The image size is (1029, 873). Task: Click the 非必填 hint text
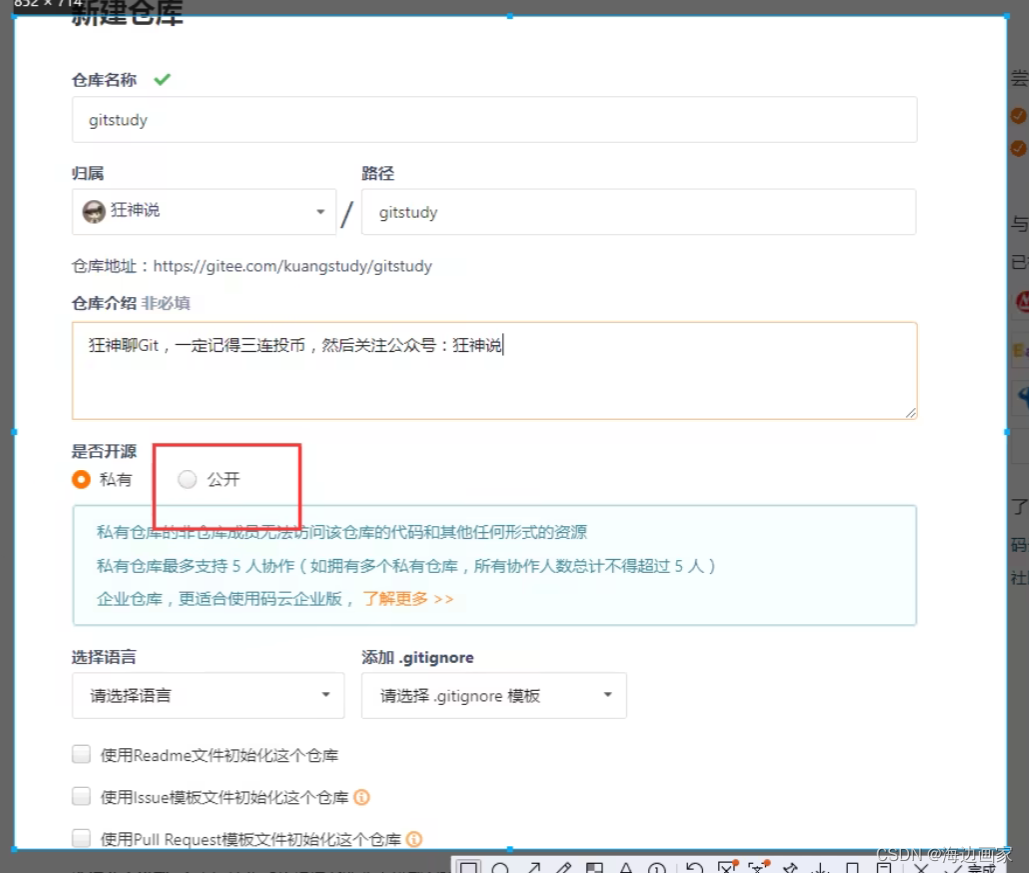(166, 303)
